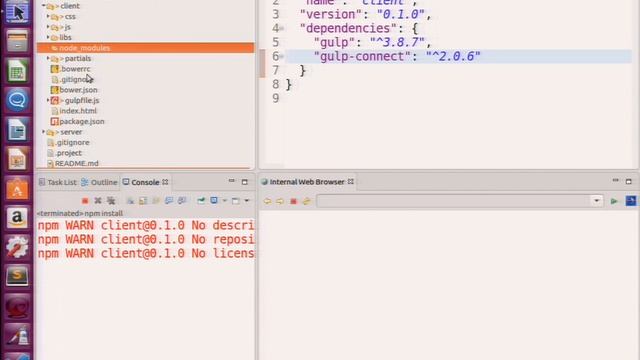Image resolution: width=640 pixels, height=360 pixels.
Task: Refresh the Internal Web Browser page
Action: click(x=306, y=201)
